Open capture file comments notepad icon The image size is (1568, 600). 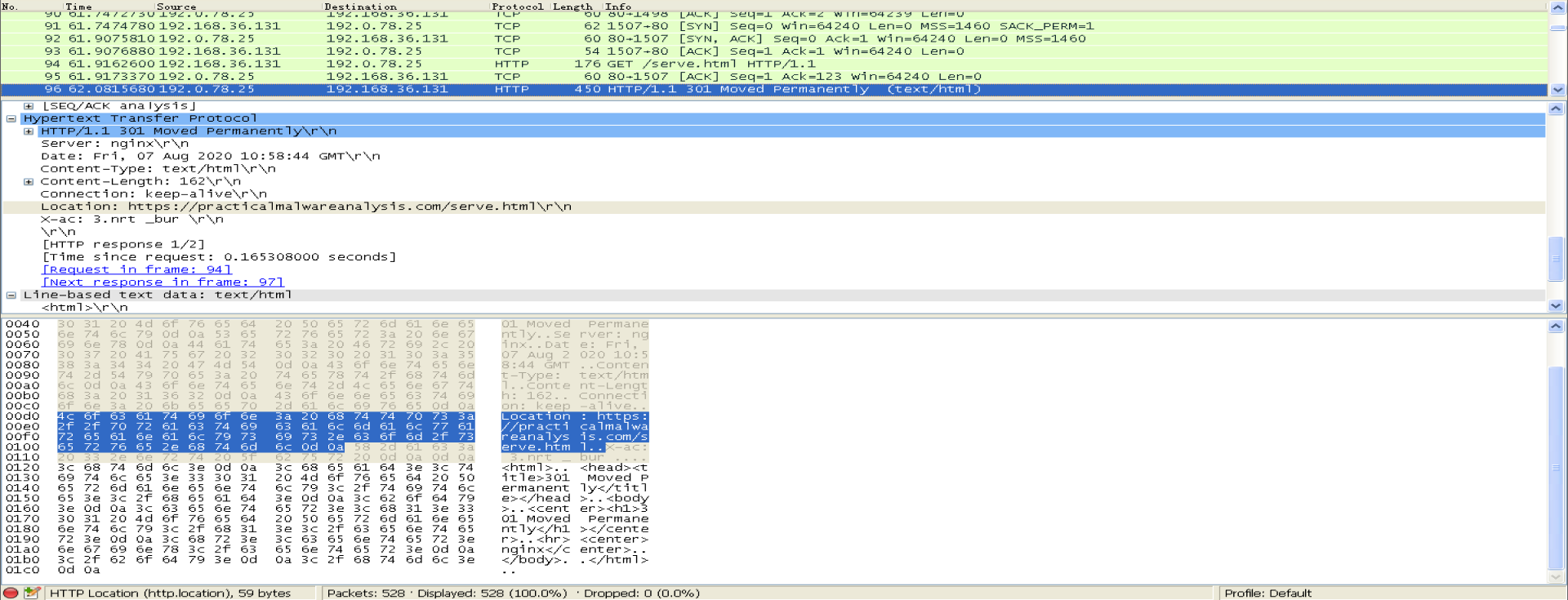(x=32, y=593)
